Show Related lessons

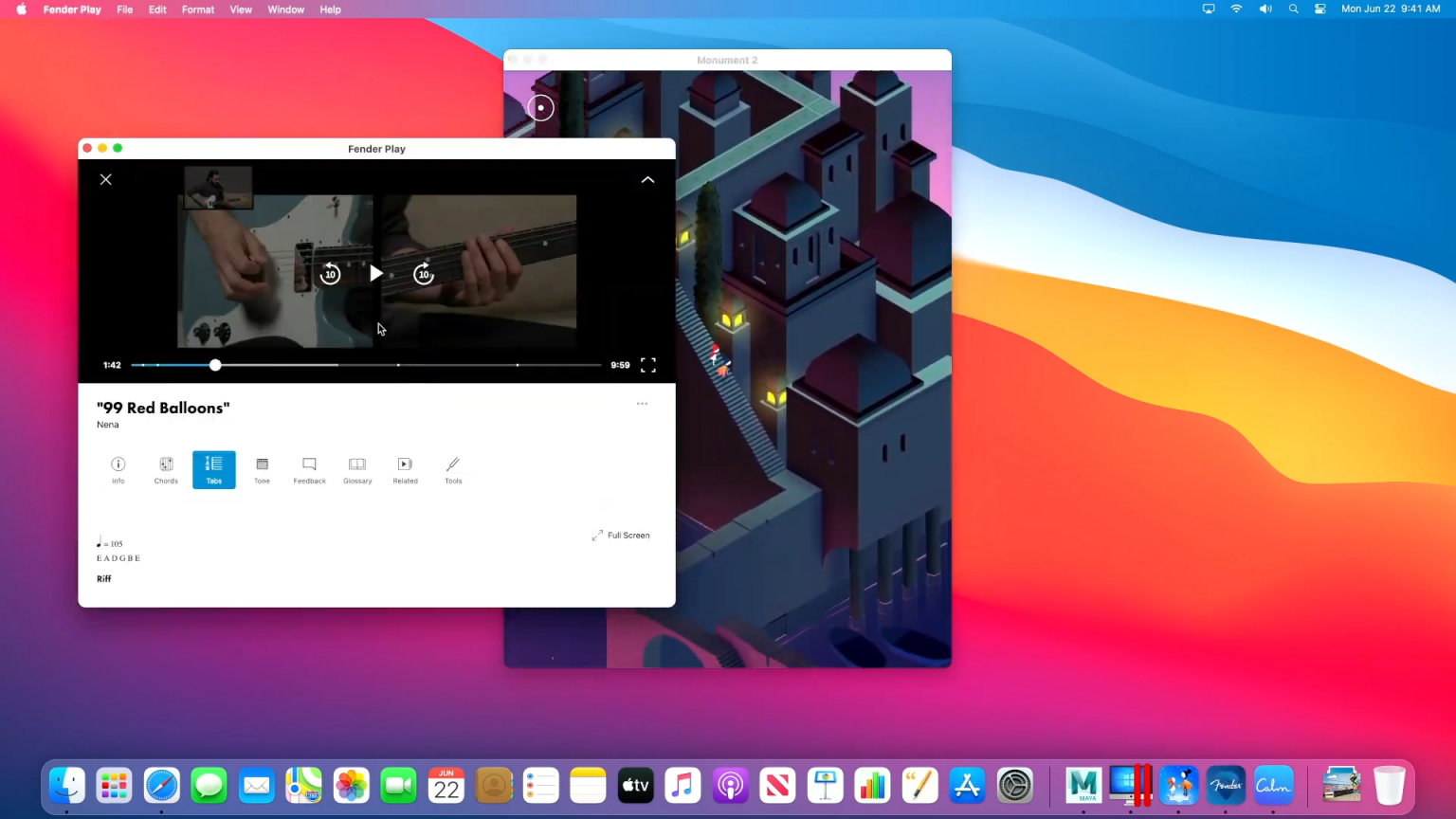[405, 469]
